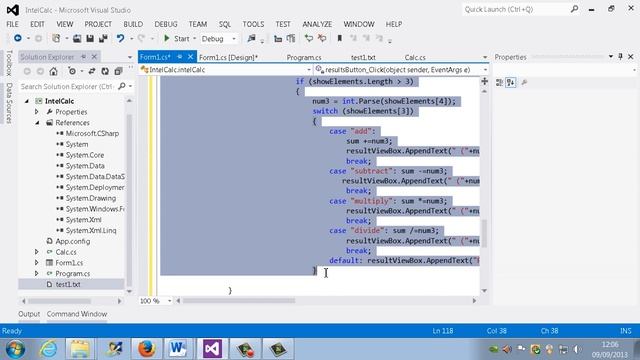Switch to Form1.cs [Design] tab
The image size is (640, 360).
tap(229, 58)
